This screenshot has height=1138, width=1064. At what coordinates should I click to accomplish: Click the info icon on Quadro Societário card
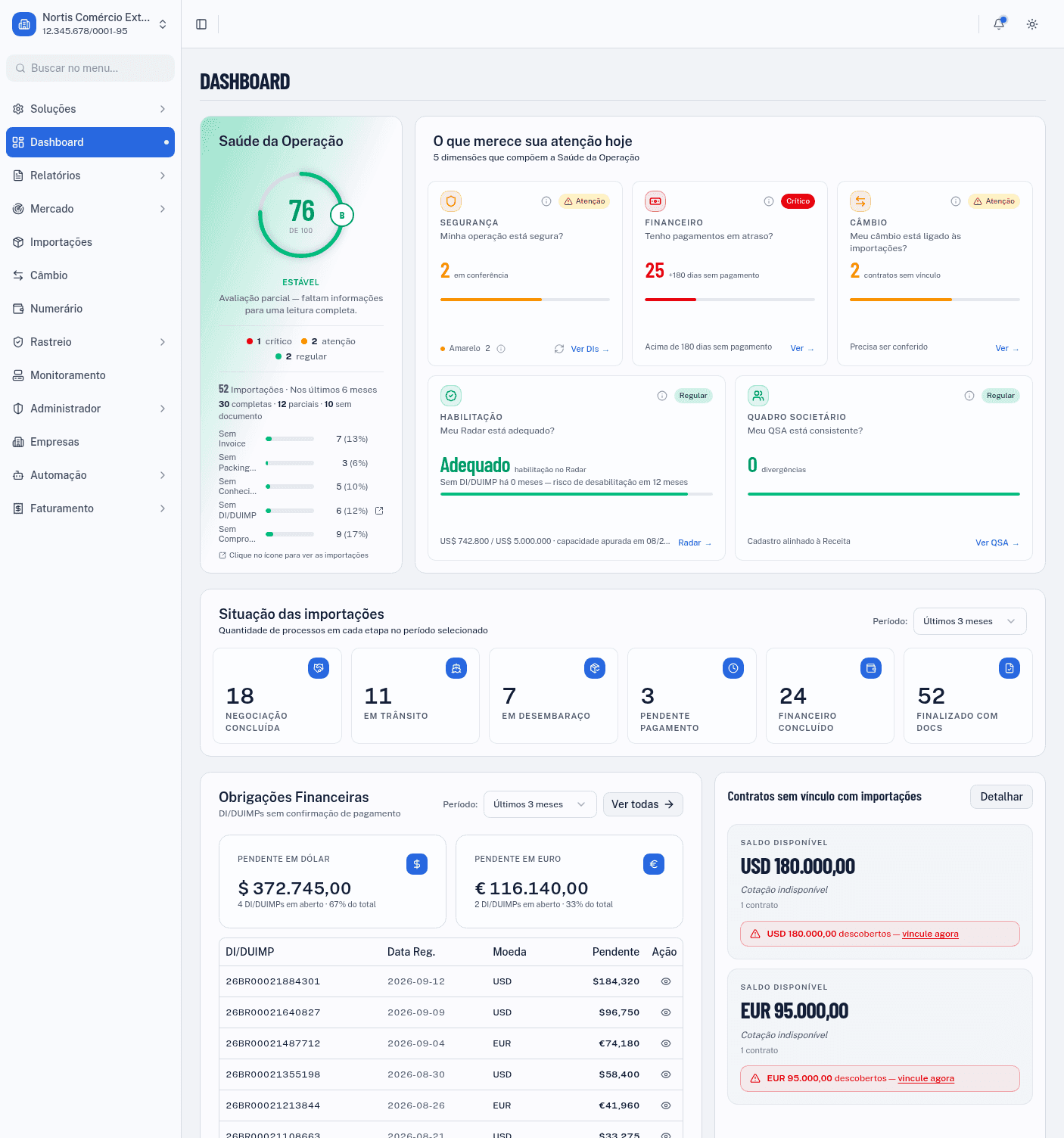[969, 396]
